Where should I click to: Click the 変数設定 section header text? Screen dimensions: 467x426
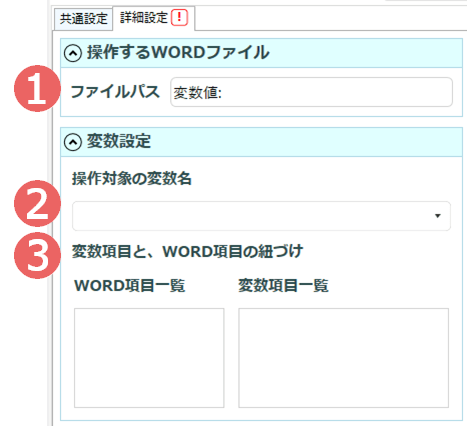coord(119,141)
